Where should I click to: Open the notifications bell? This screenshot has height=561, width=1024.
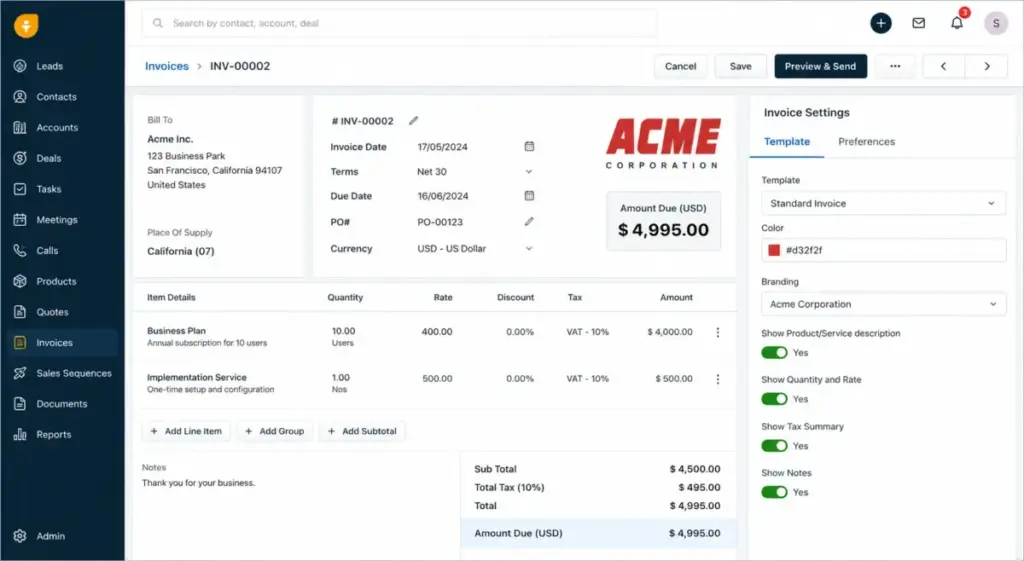[957, 24]
